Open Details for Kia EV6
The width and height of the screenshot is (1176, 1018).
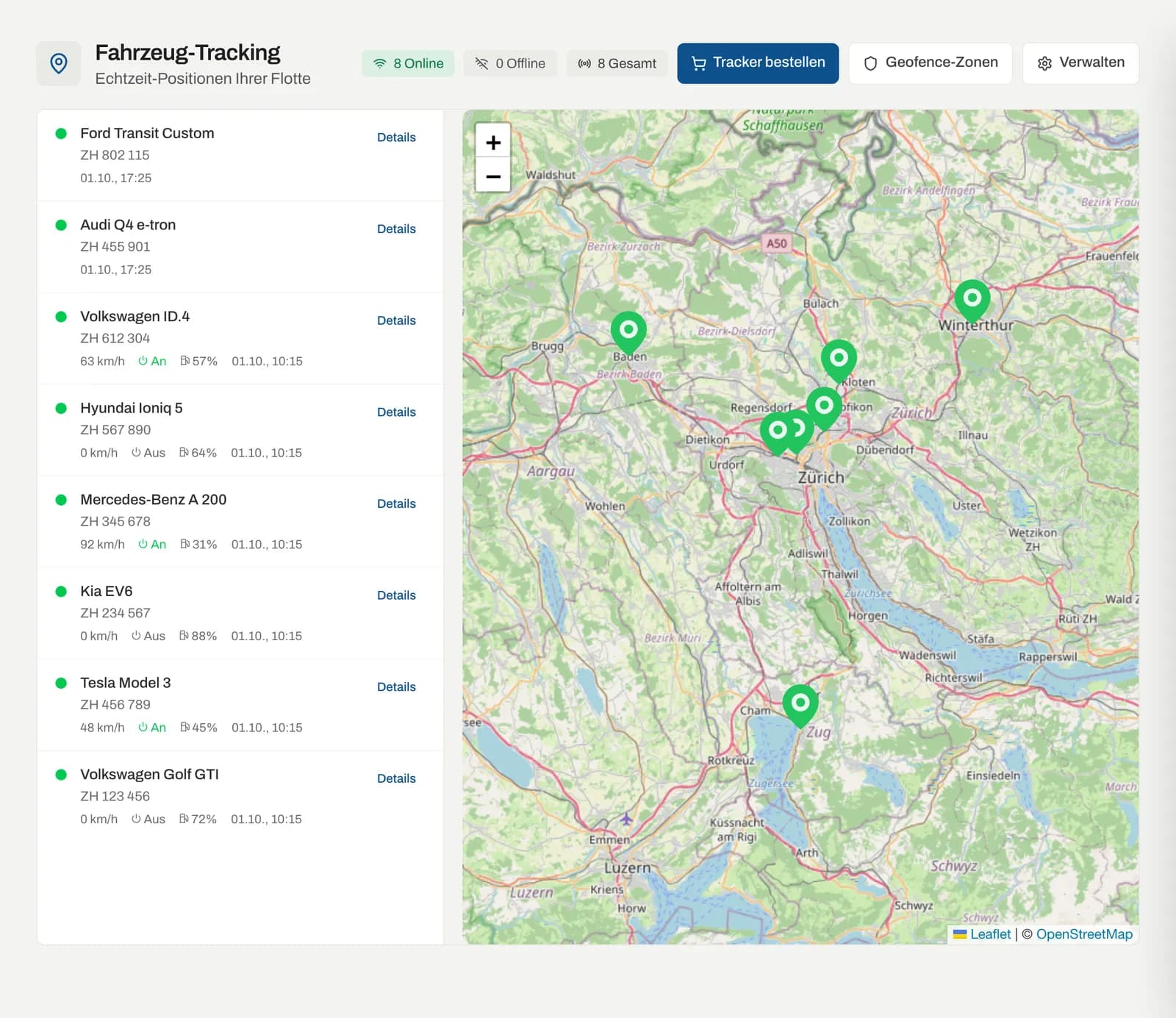pyautogui.click(x=396, y=595)
